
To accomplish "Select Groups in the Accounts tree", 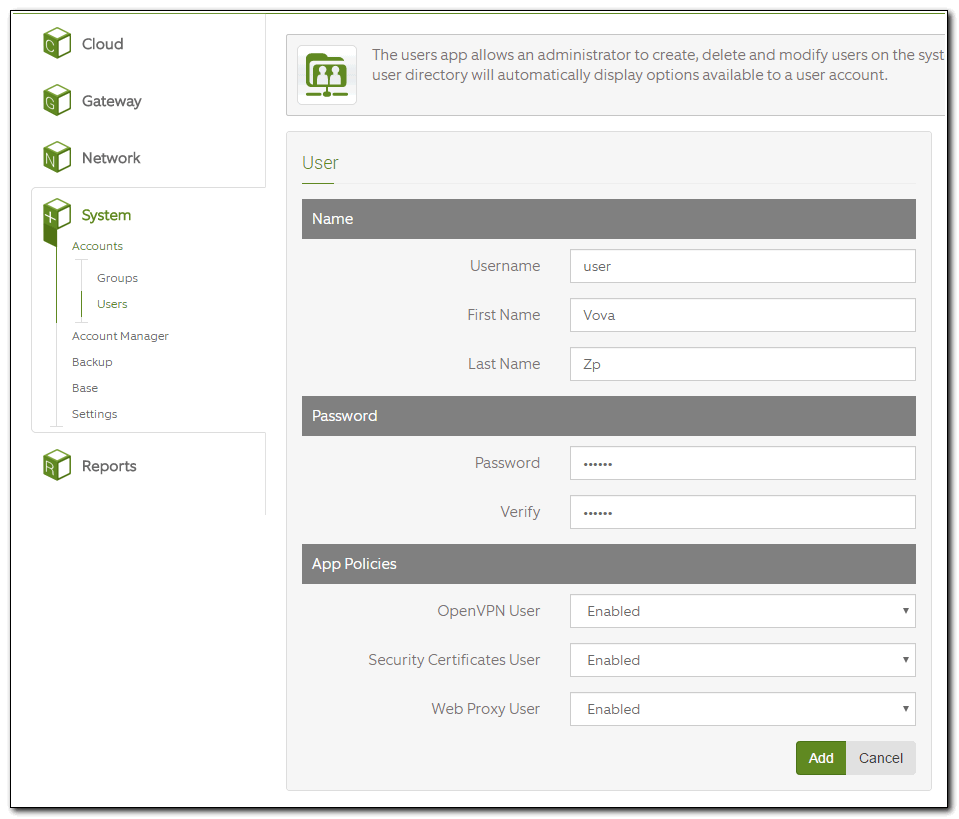I will [x=117, y=278].
